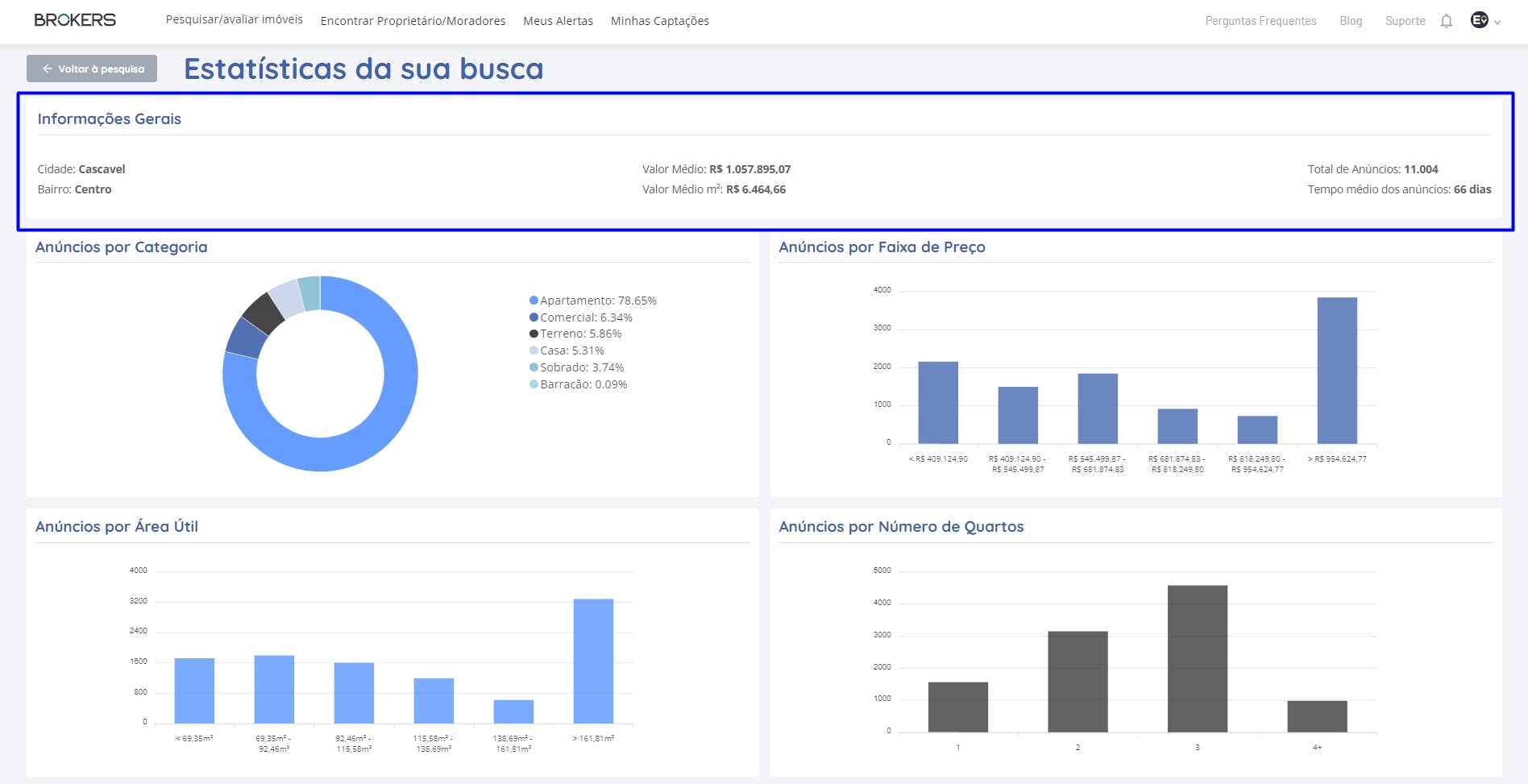The width and height of the screenshot is (1528, 784).
Task: Click the Barracão legend dot
Action: tap(534, 384)
